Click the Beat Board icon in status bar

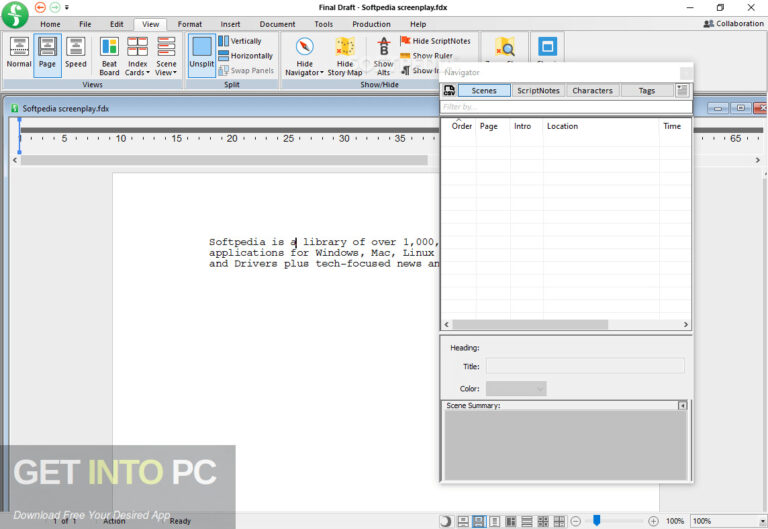point(510,521)
